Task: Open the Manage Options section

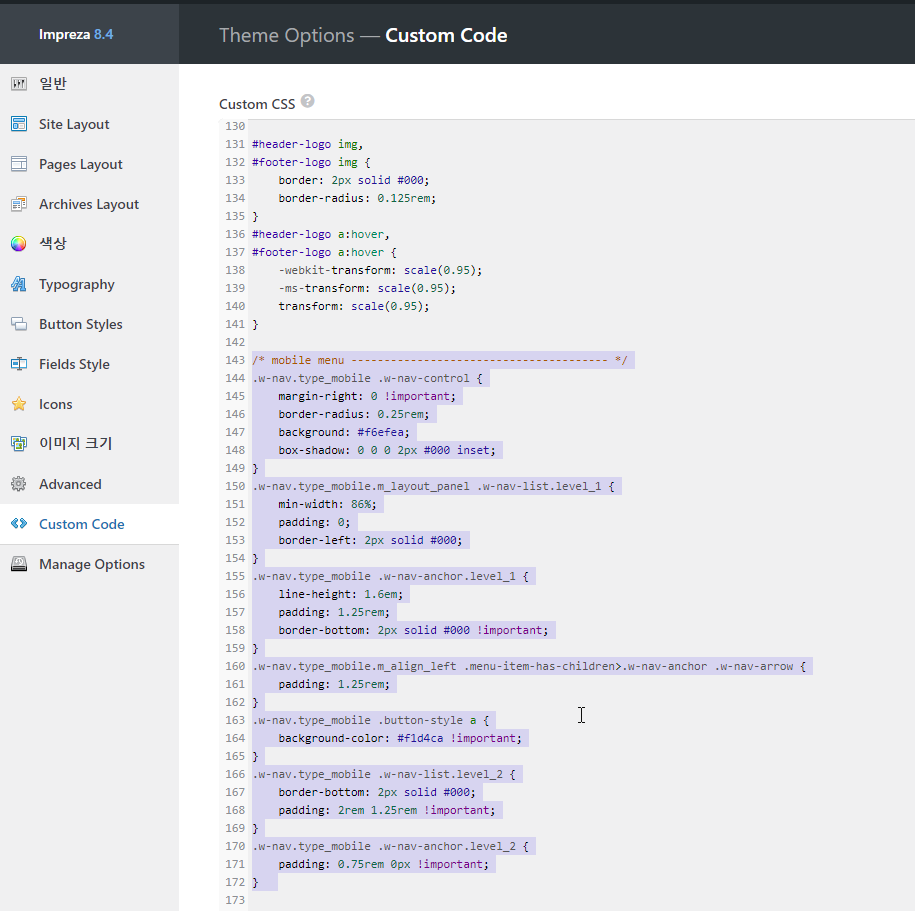Action: pyautogui.click(x=89, y=564)
